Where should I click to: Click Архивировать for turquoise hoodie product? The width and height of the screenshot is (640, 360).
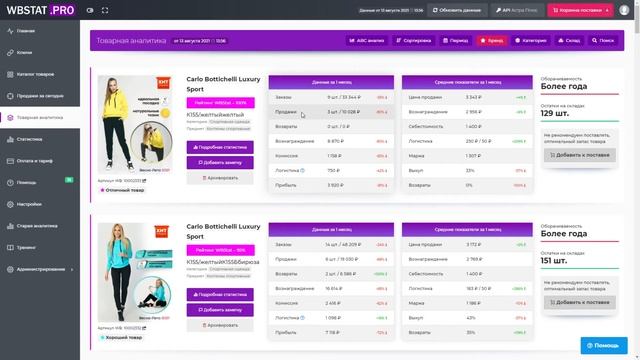[x=220, y=325]
